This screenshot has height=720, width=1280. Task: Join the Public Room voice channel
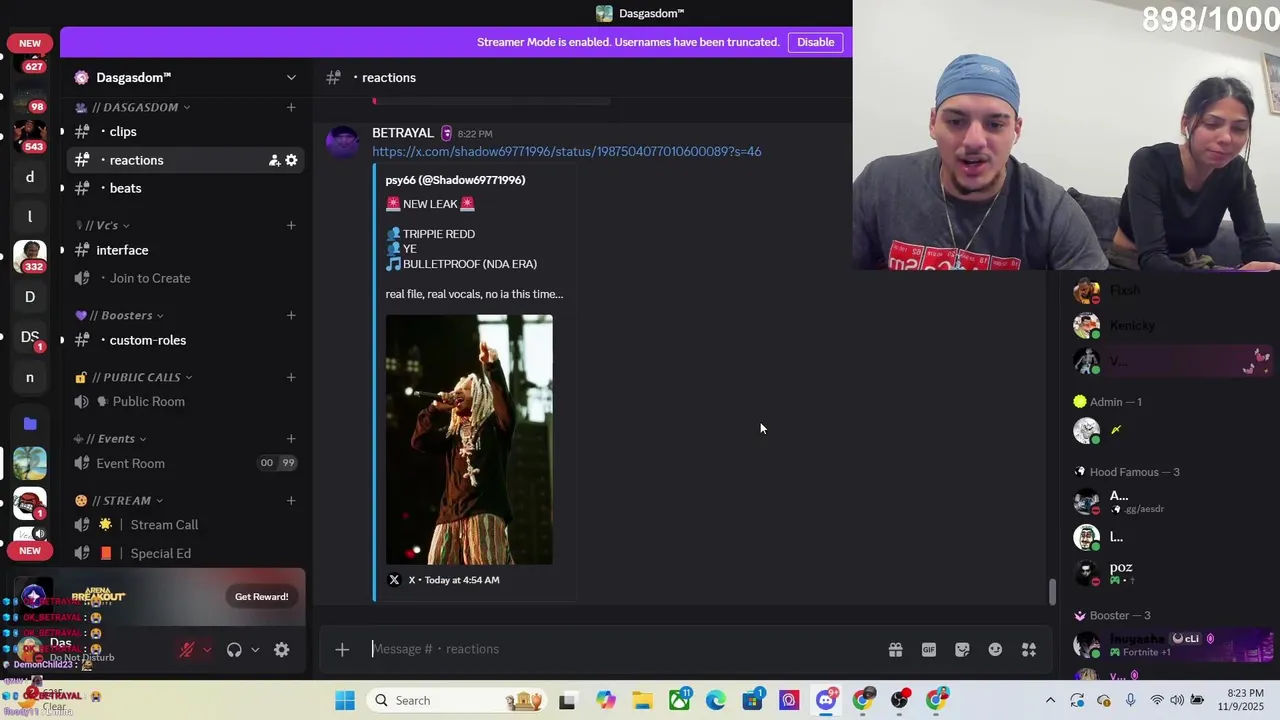click(x=185, y=401)
